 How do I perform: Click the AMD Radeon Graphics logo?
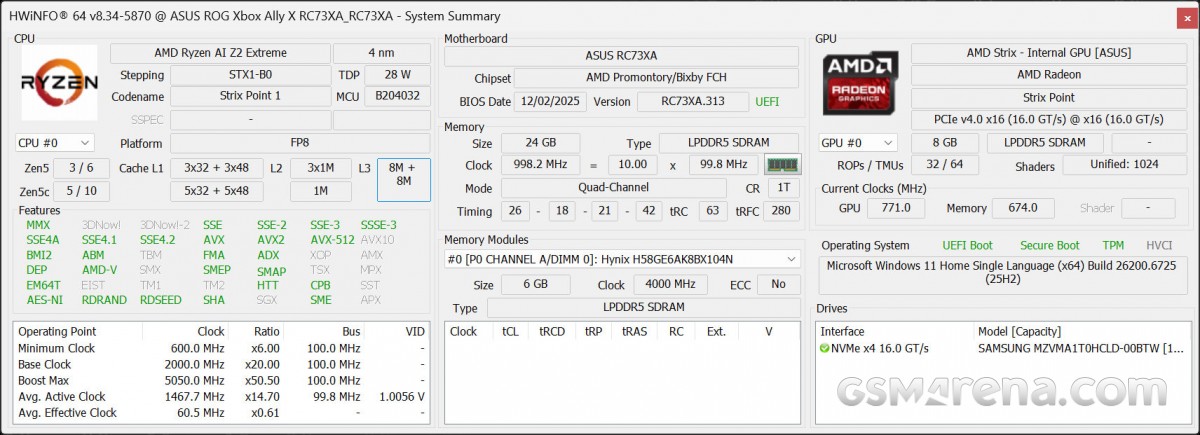[x=860, y=84]
